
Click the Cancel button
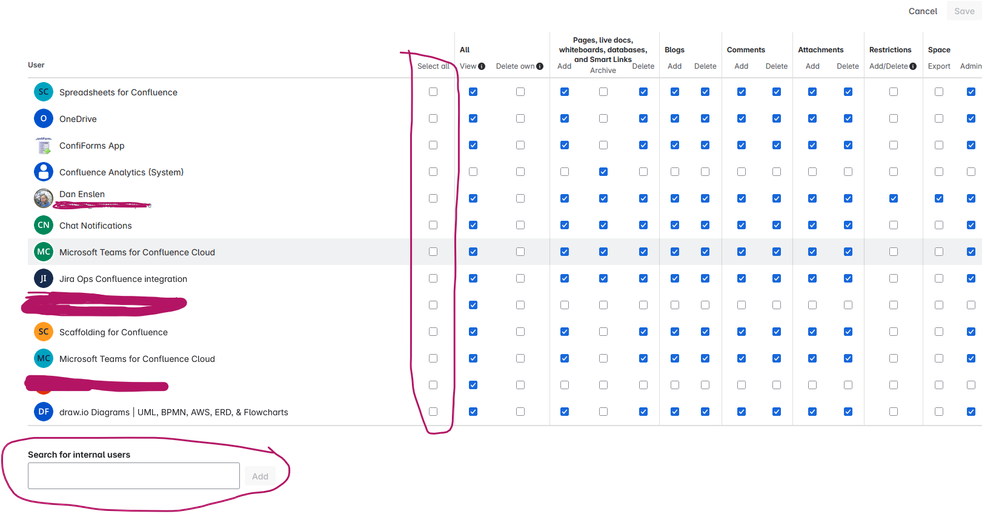923,11
